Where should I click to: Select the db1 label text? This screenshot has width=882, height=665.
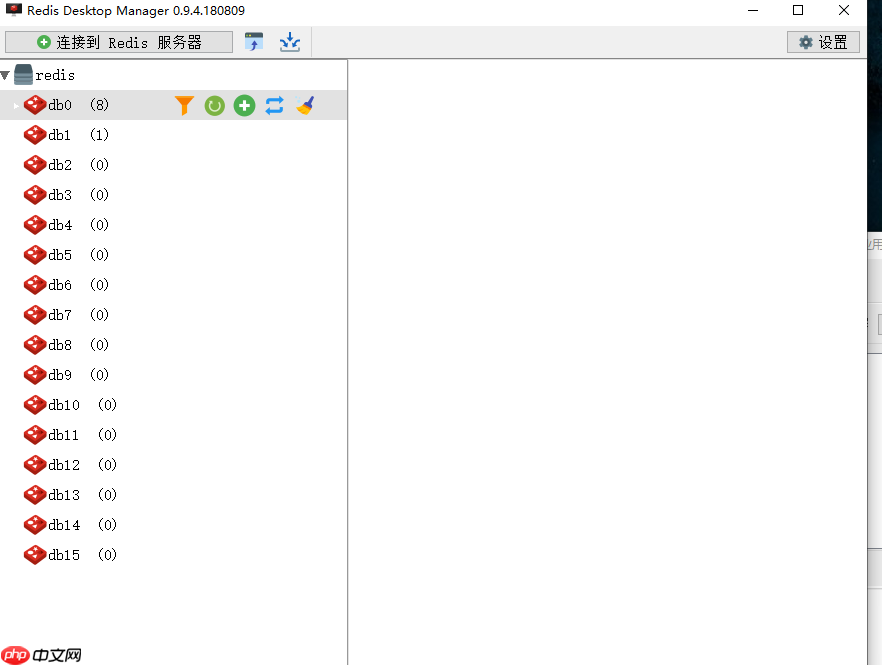coord(60,135)
